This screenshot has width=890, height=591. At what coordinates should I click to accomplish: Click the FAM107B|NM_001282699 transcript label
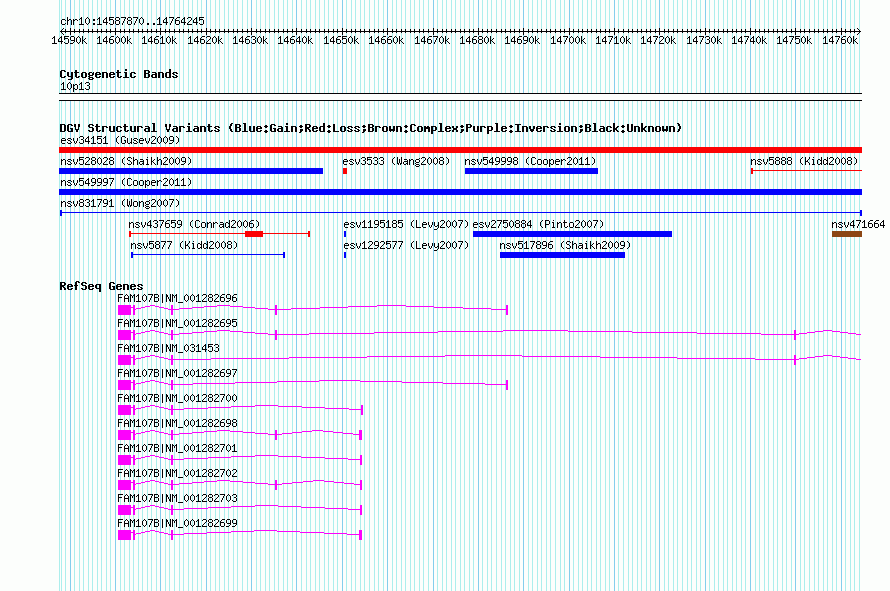pyautogui.click(x=177, y=523)
